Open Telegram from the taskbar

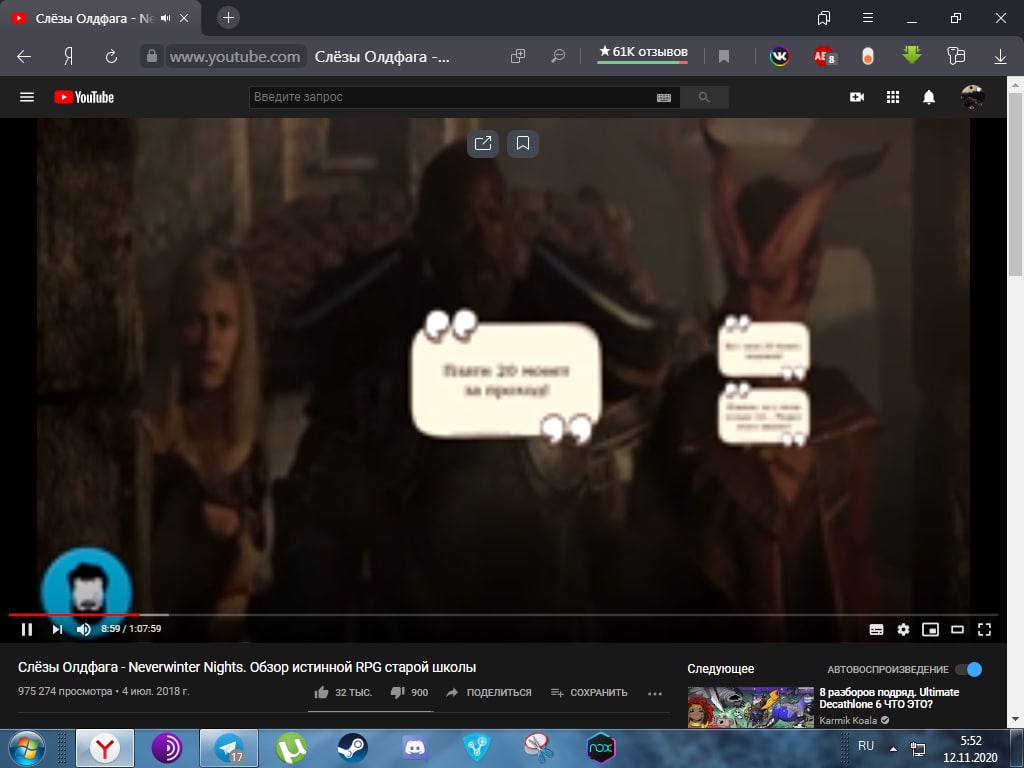(229, 748)
